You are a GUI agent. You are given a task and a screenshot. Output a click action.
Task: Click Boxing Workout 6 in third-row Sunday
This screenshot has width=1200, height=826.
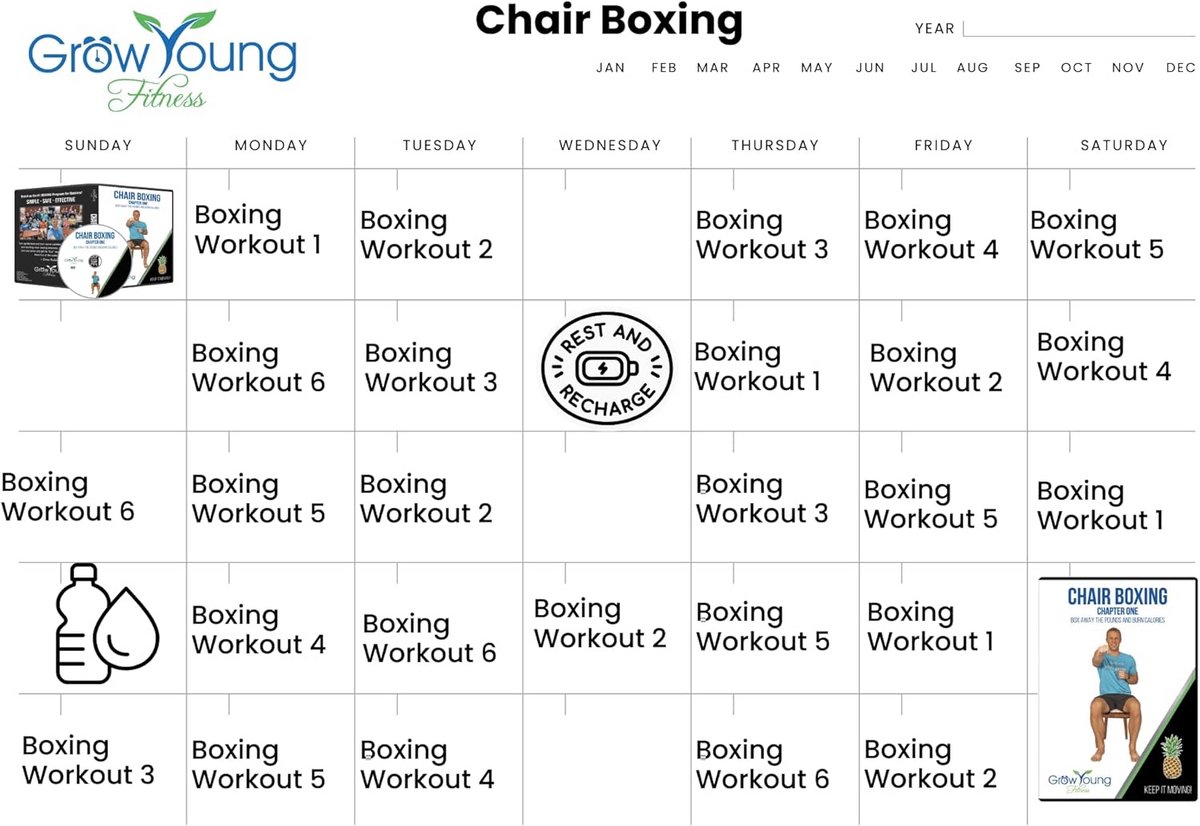67,497
